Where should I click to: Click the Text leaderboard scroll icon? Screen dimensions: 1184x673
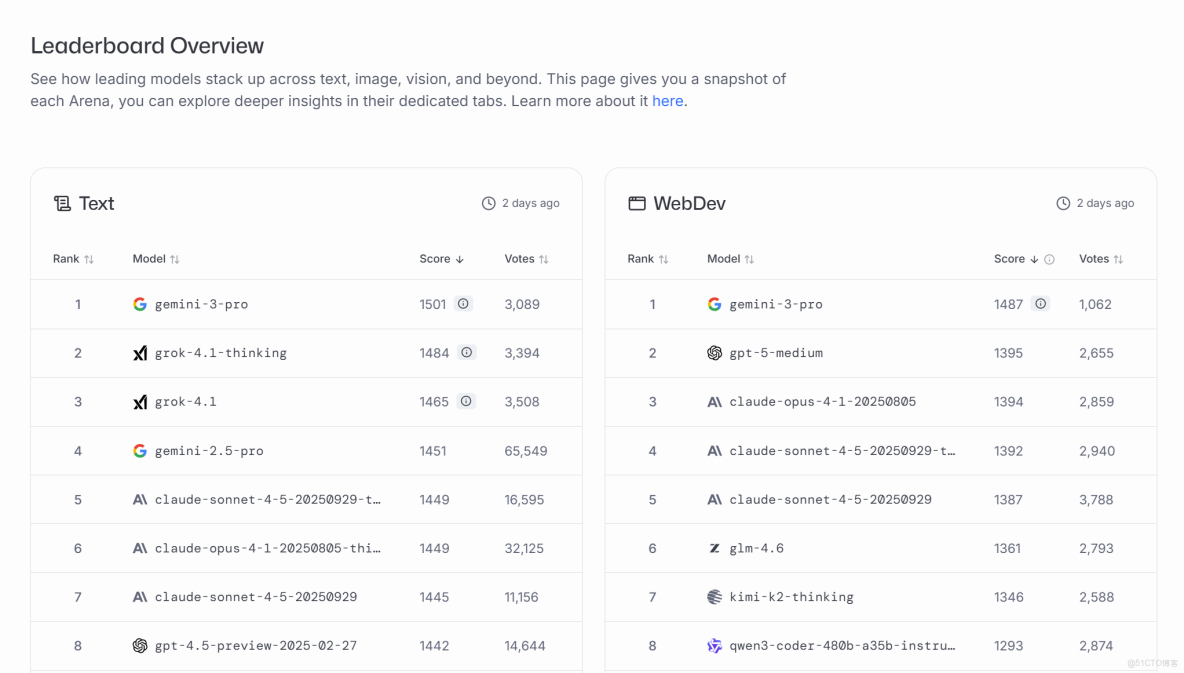click(x=63, y=203)
